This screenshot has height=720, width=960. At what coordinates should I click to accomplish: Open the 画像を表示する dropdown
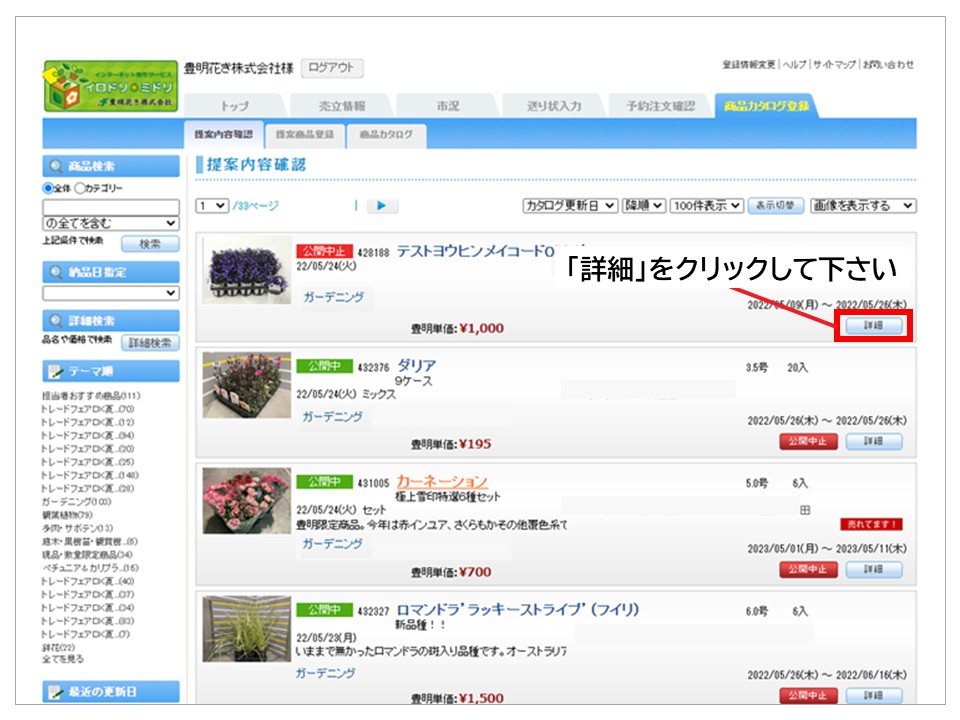click(863, 205)
